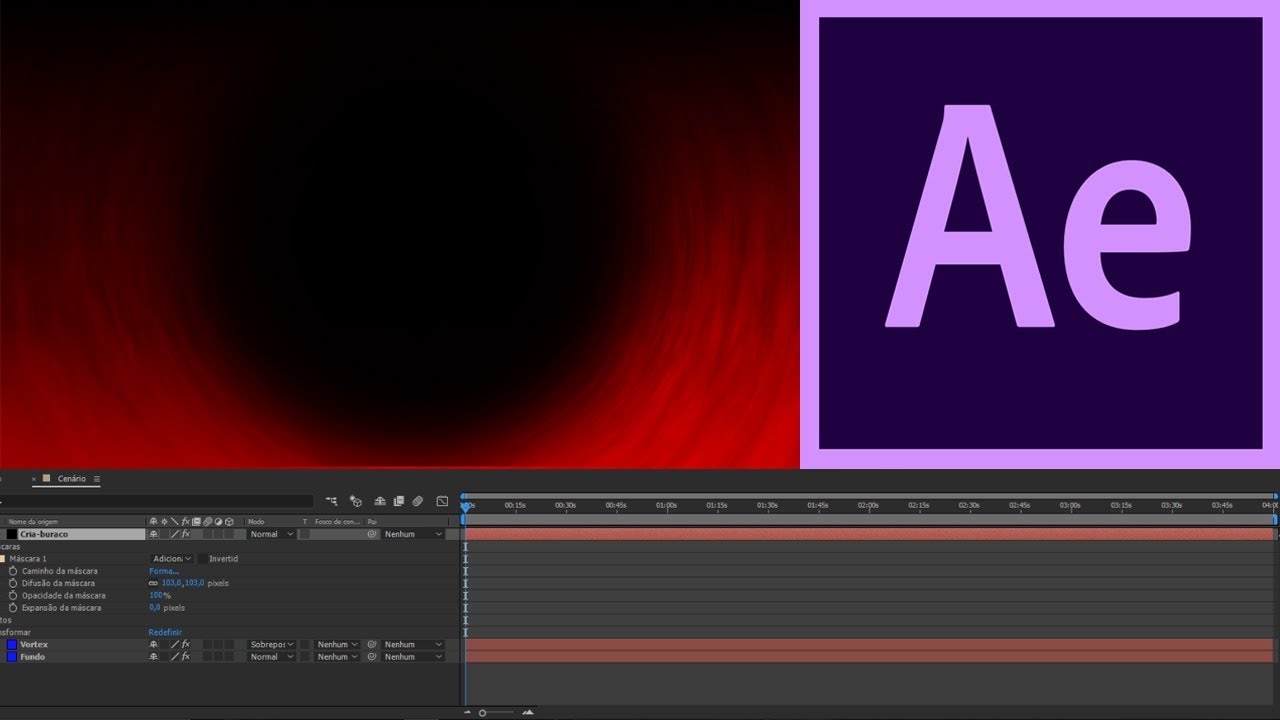Viewport: 1280px width, 720px height.
Task: Open parent Nenhum dropdown for Vortex
Action: [412, 644]
